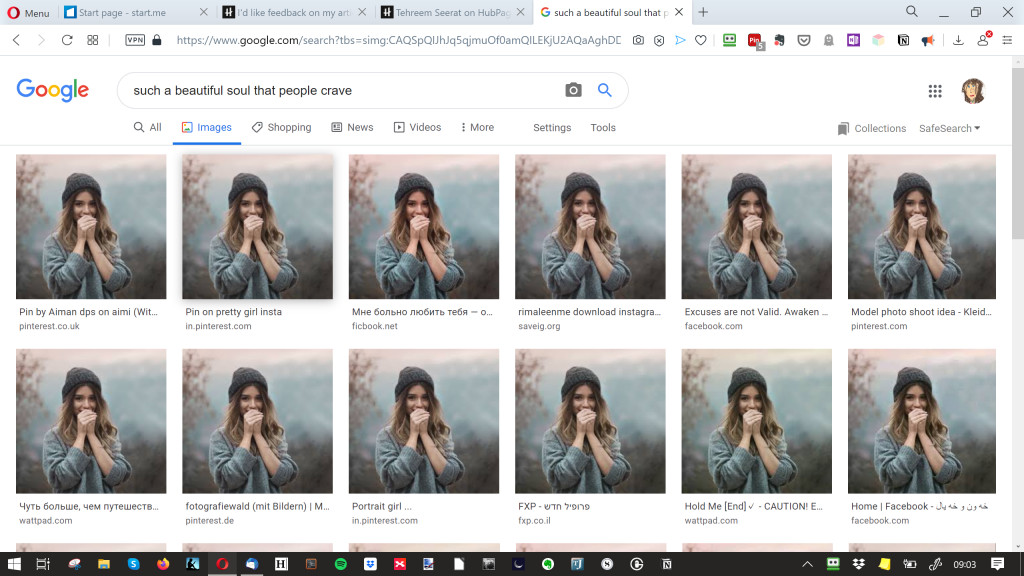
Task: Open the Windows notification center
Action: click(997, 564)
